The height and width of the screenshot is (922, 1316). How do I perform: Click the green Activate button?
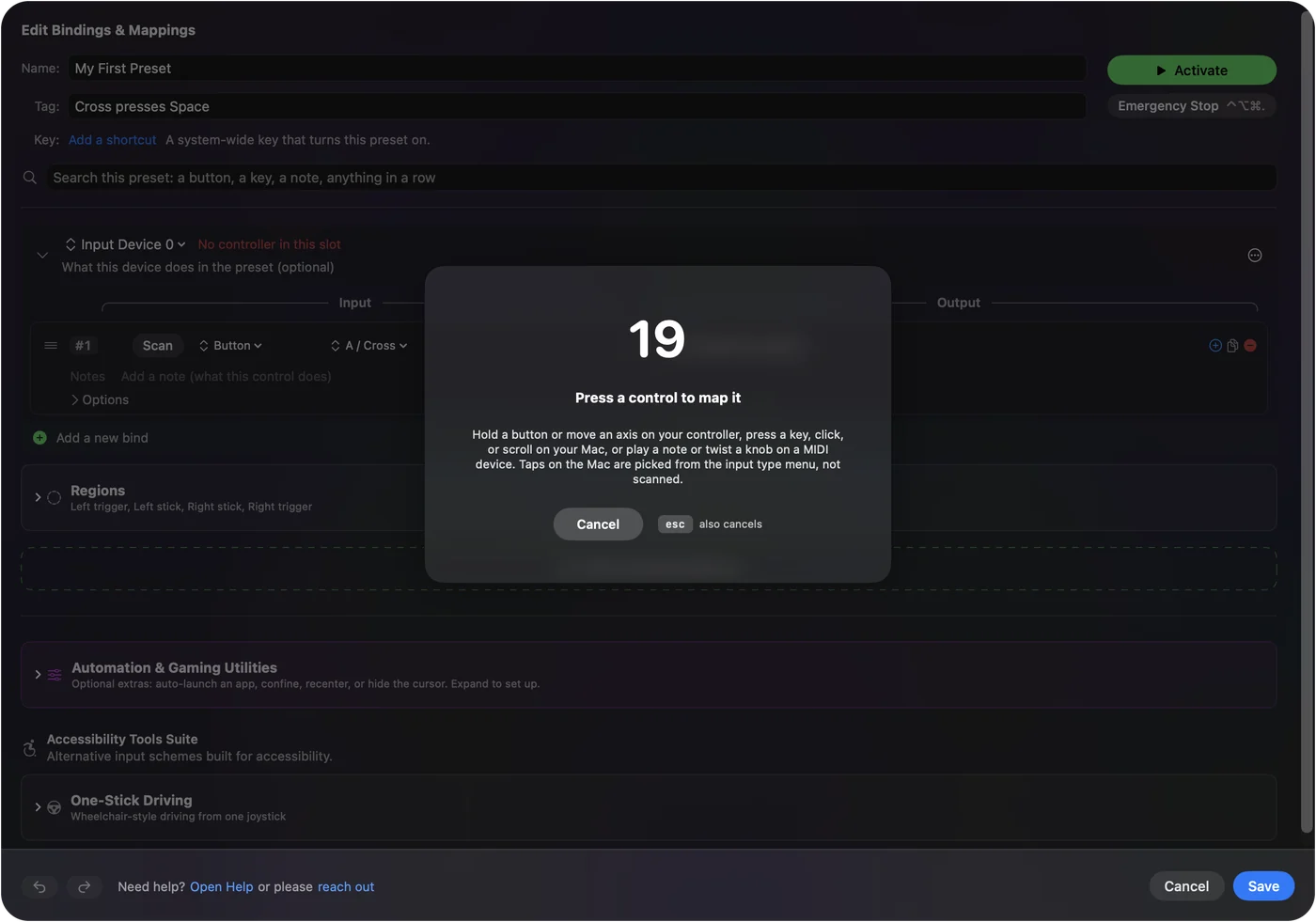1192,70
